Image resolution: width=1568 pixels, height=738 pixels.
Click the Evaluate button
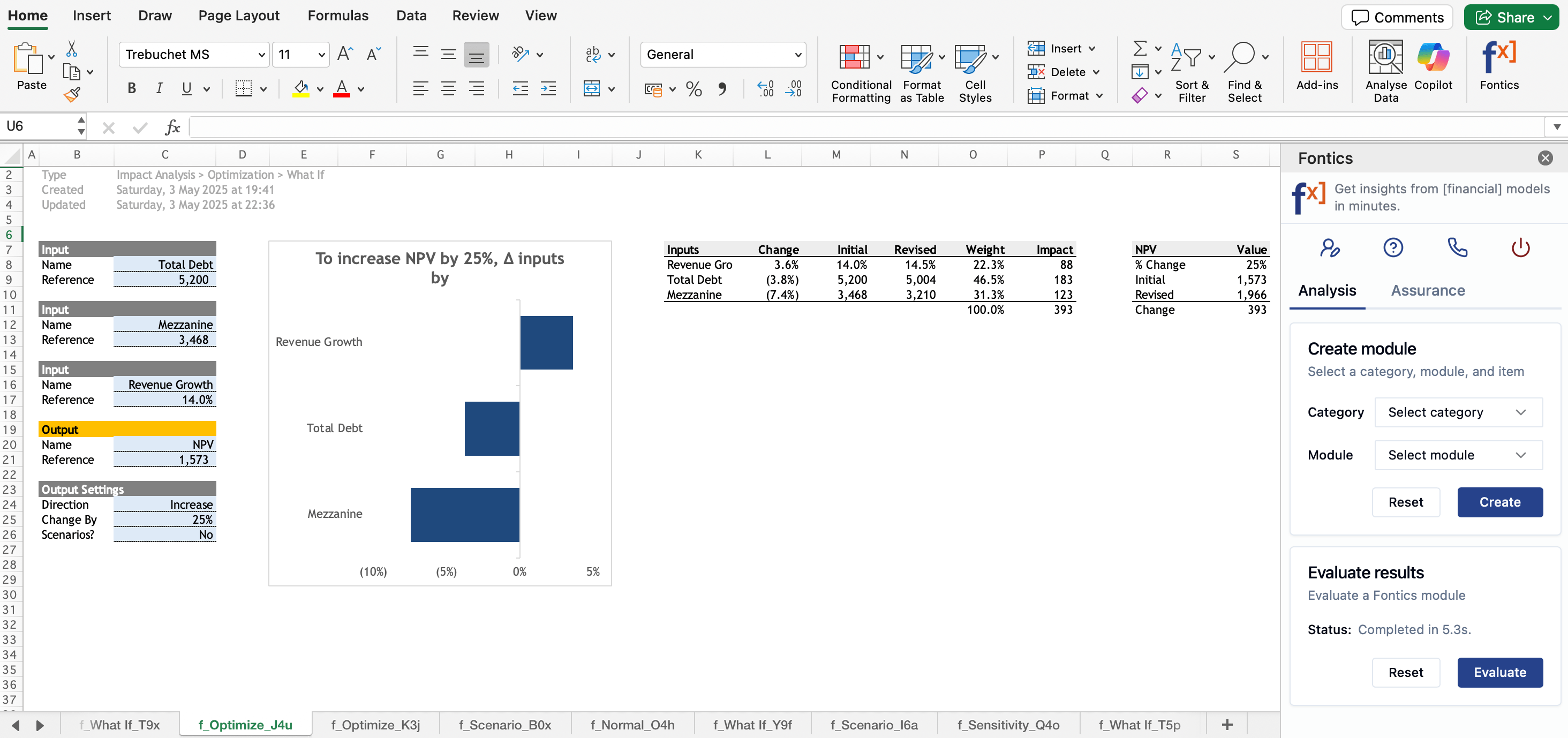pos(1499,672)
